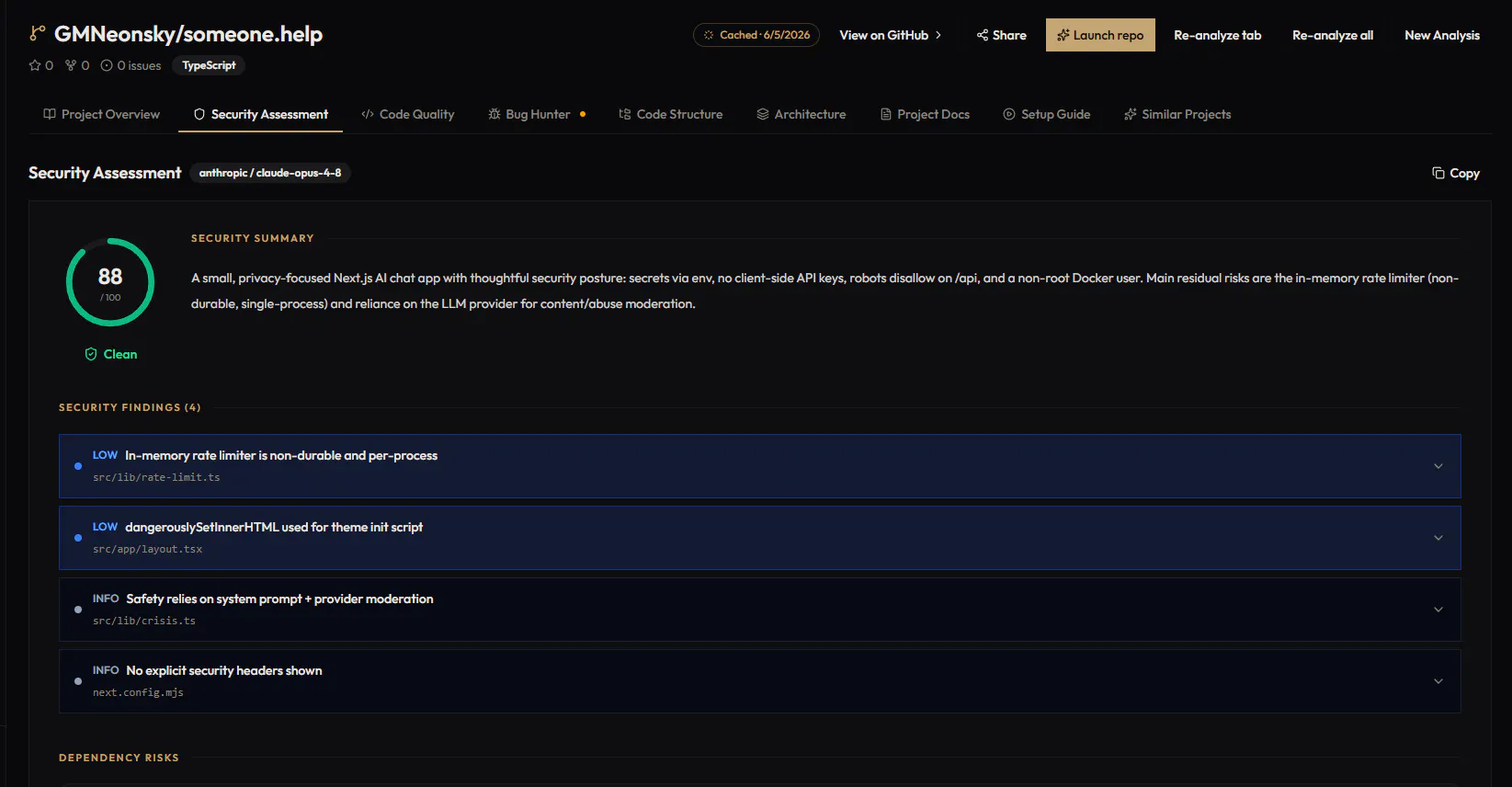Click the arrow next to View on GitHub

click(938, 35)
